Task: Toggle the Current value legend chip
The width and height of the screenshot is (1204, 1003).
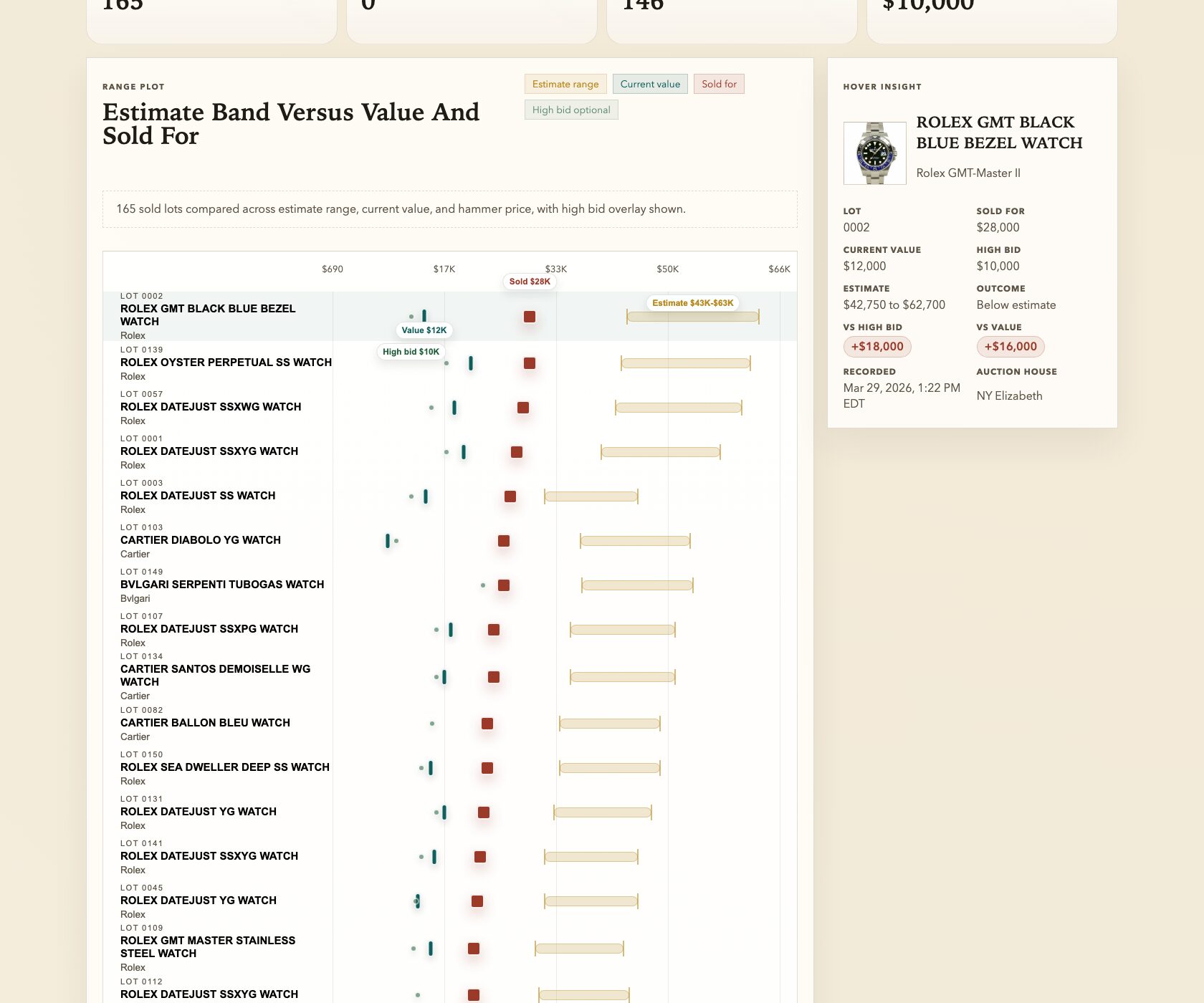Action: (649, 84)
